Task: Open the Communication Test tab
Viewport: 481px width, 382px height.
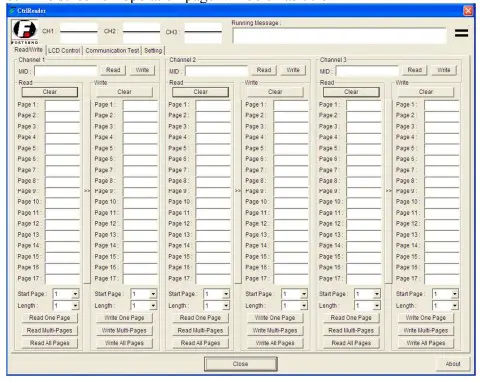Action: [112, 51]
